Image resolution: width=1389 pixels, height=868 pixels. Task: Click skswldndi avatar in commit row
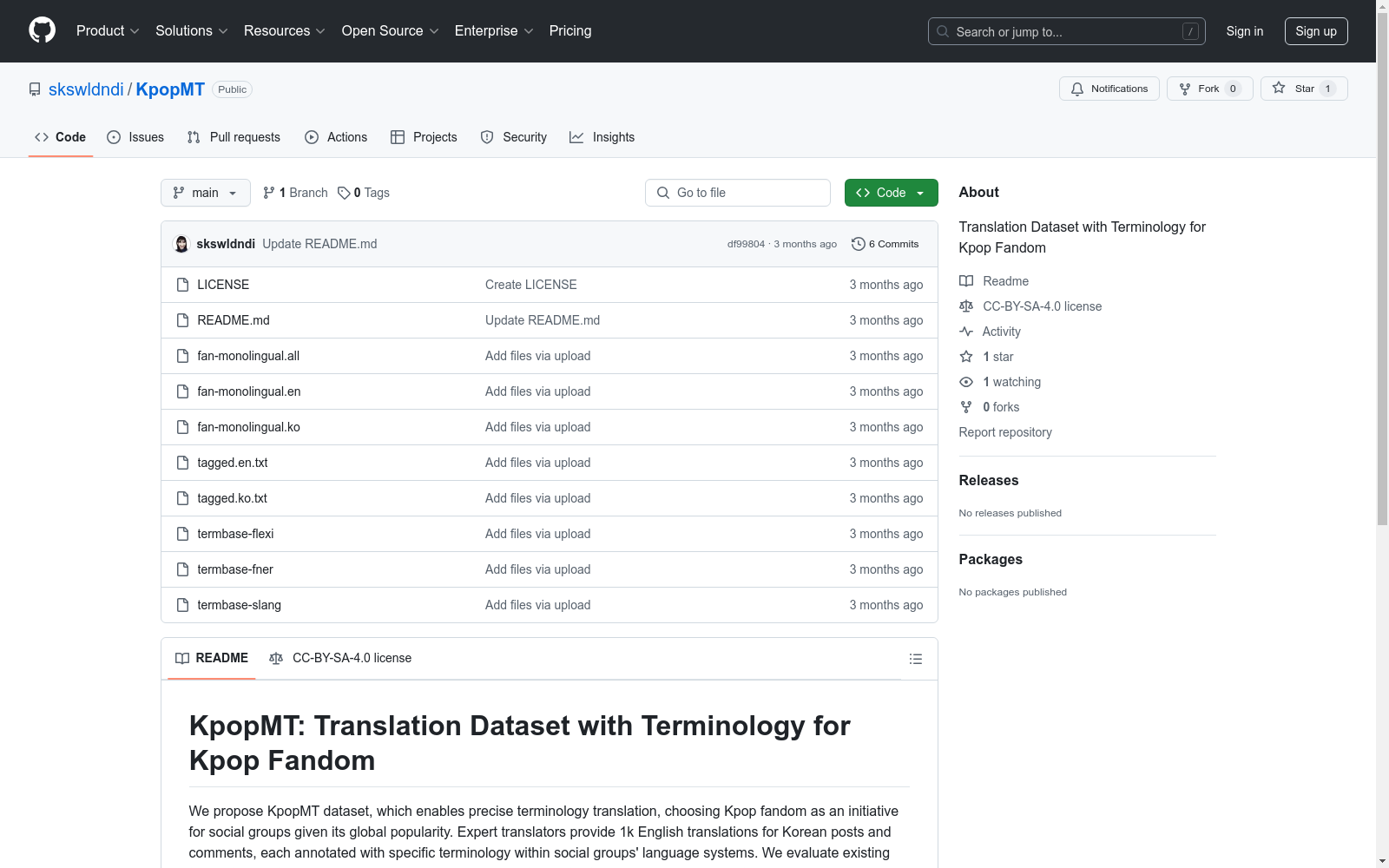pyautogui.click(x=181, y=244)
